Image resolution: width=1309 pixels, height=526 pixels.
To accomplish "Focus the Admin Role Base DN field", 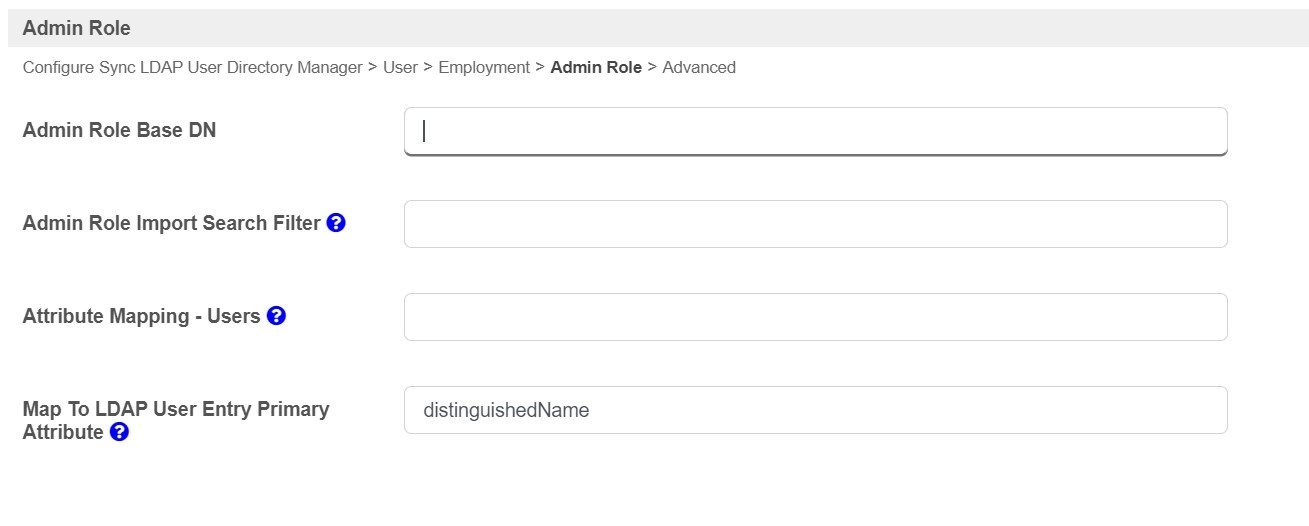I will point(815,131).
